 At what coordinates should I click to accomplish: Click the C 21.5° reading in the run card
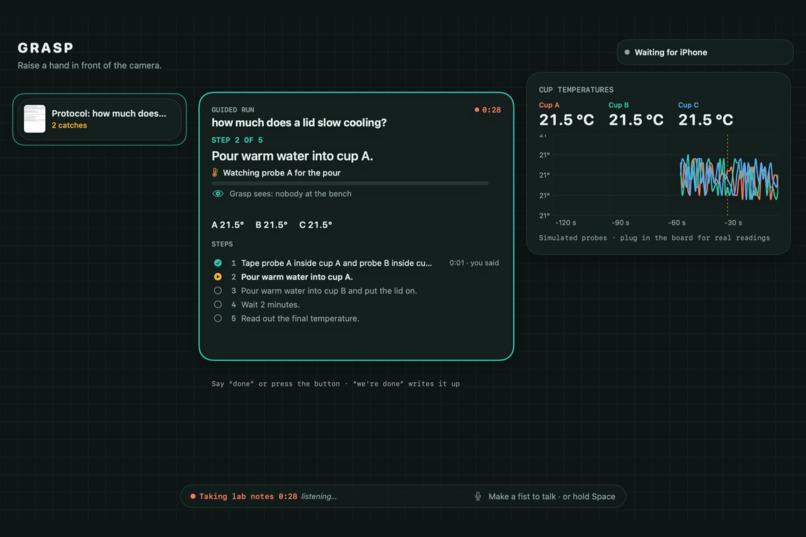pos(316,225)
